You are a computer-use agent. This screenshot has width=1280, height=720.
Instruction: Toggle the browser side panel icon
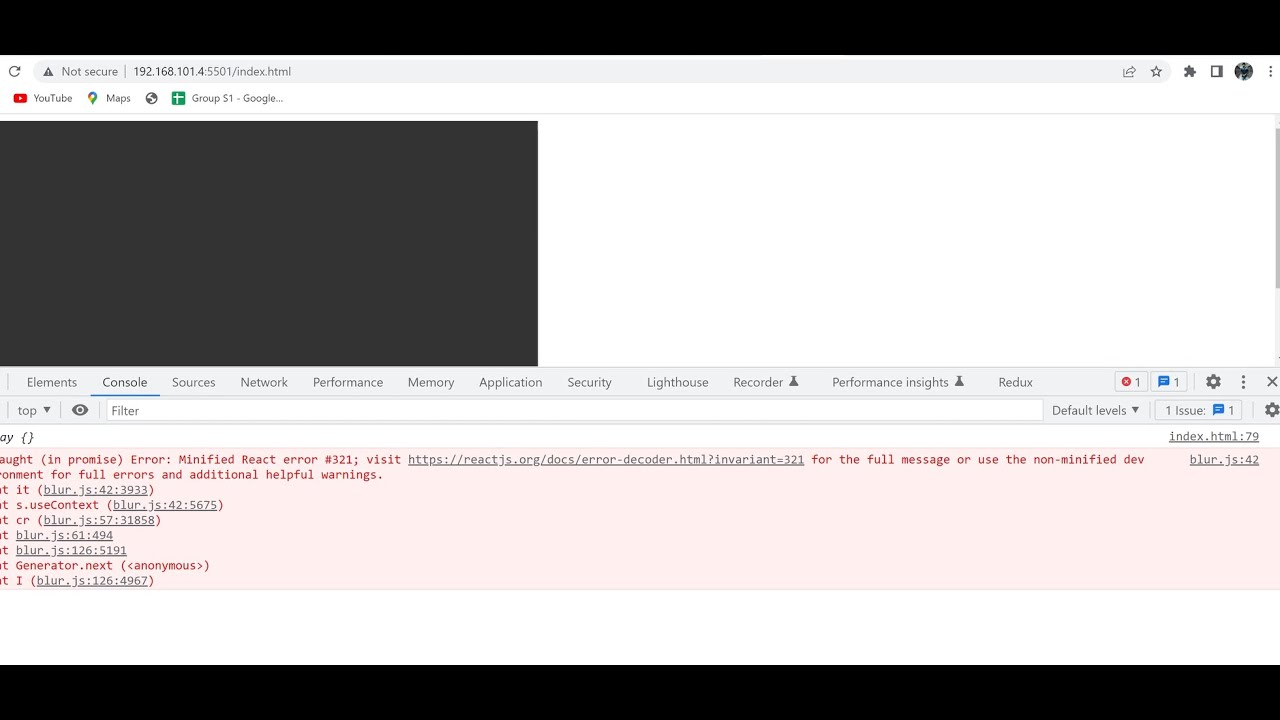[1216, 72]
